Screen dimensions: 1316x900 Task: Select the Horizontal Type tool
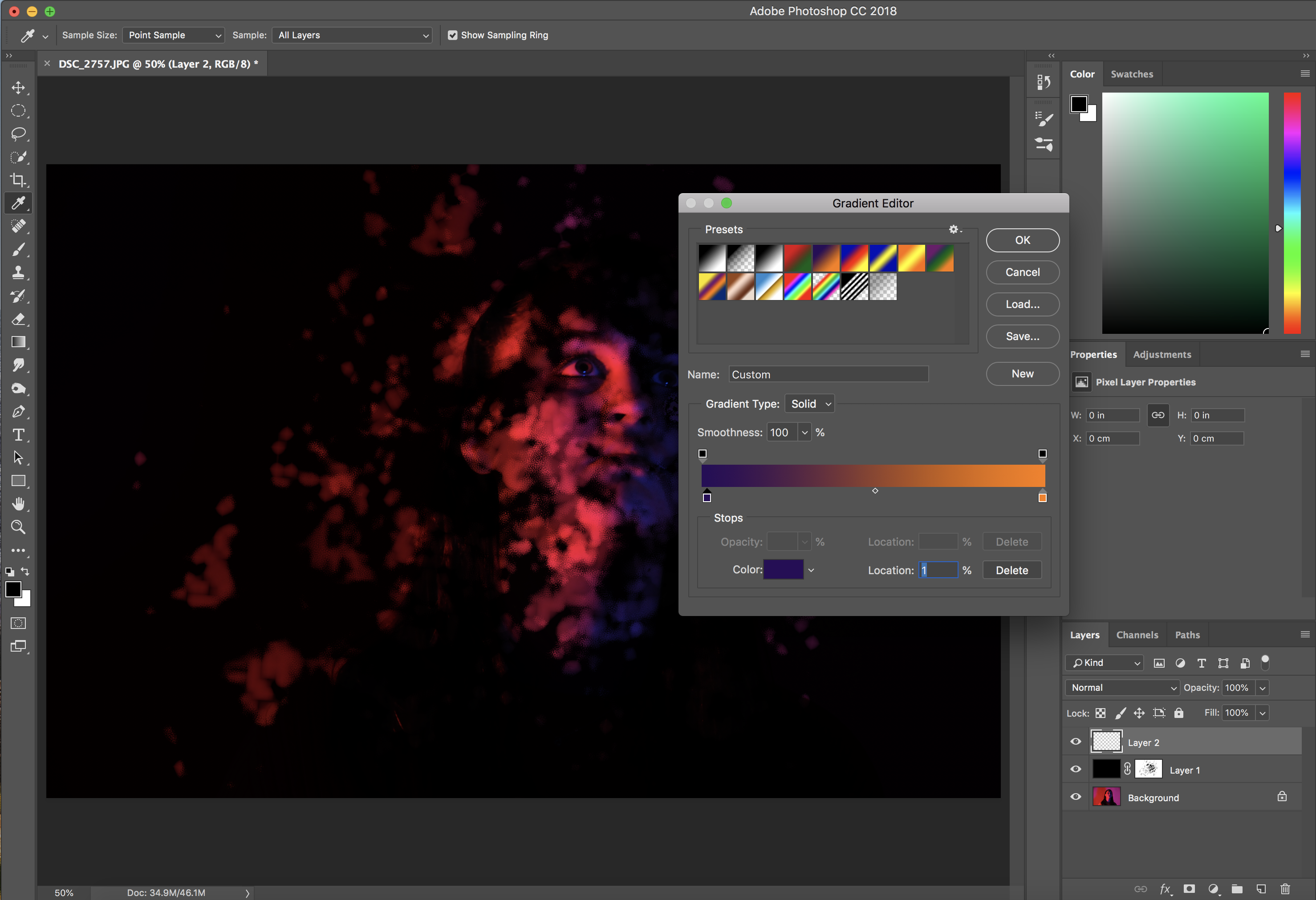(x=18, y=435)
